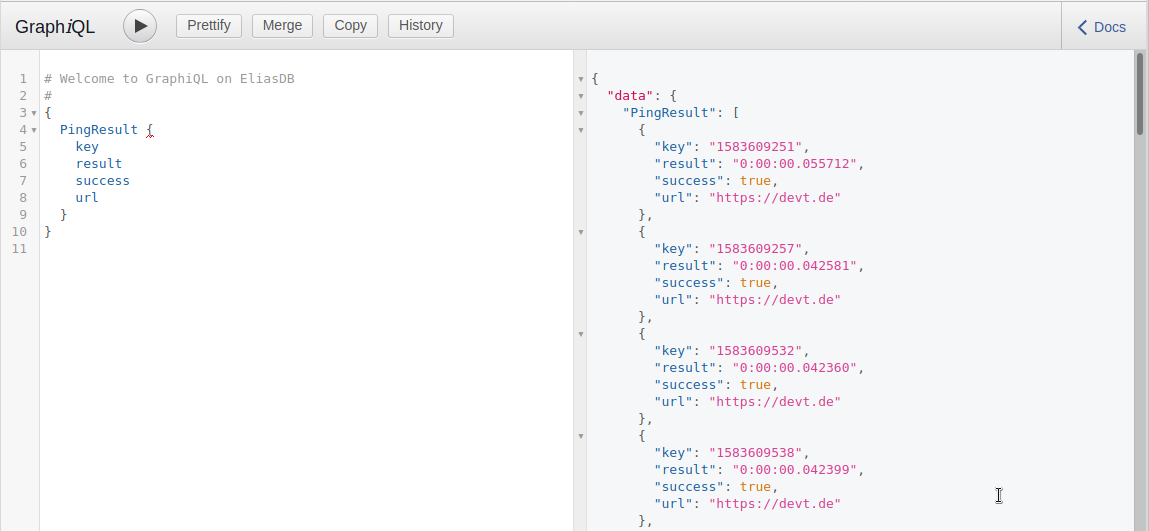Fold the "PingResult" array in response
Screen dimensions: 1149x531
pos(581,113)
